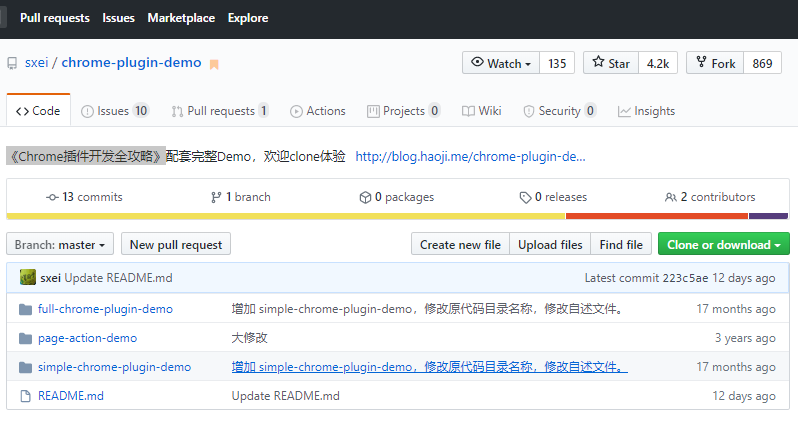View the 2 contributors link

[x=710, y=197]
